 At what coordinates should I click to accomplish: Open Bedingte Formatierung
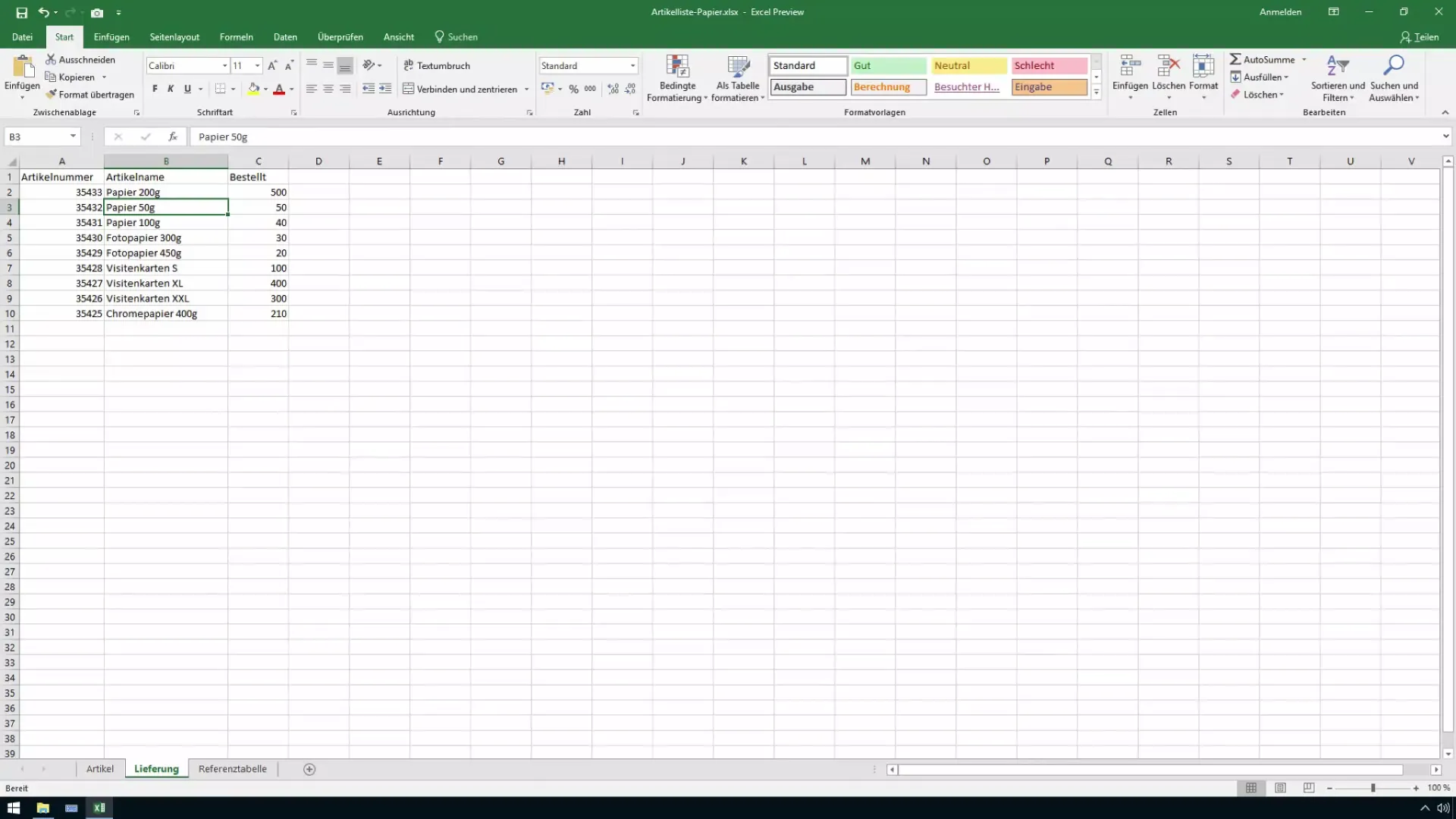(676, 78)
